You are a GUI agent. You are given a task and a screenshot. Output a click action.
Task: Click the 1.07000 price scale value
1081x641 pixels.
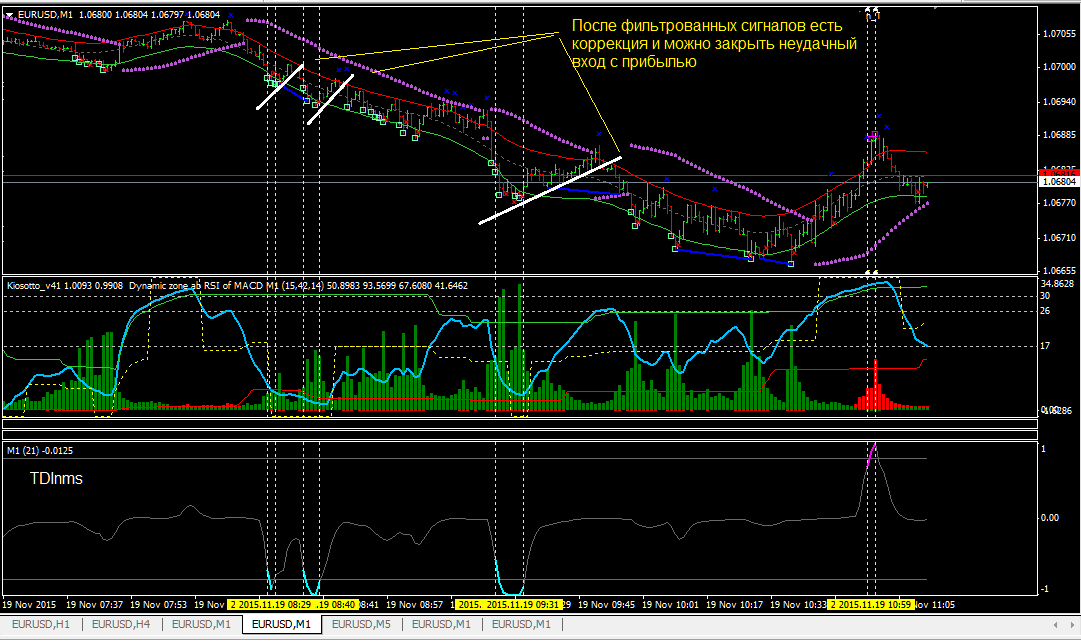[x=1059, y=67]
